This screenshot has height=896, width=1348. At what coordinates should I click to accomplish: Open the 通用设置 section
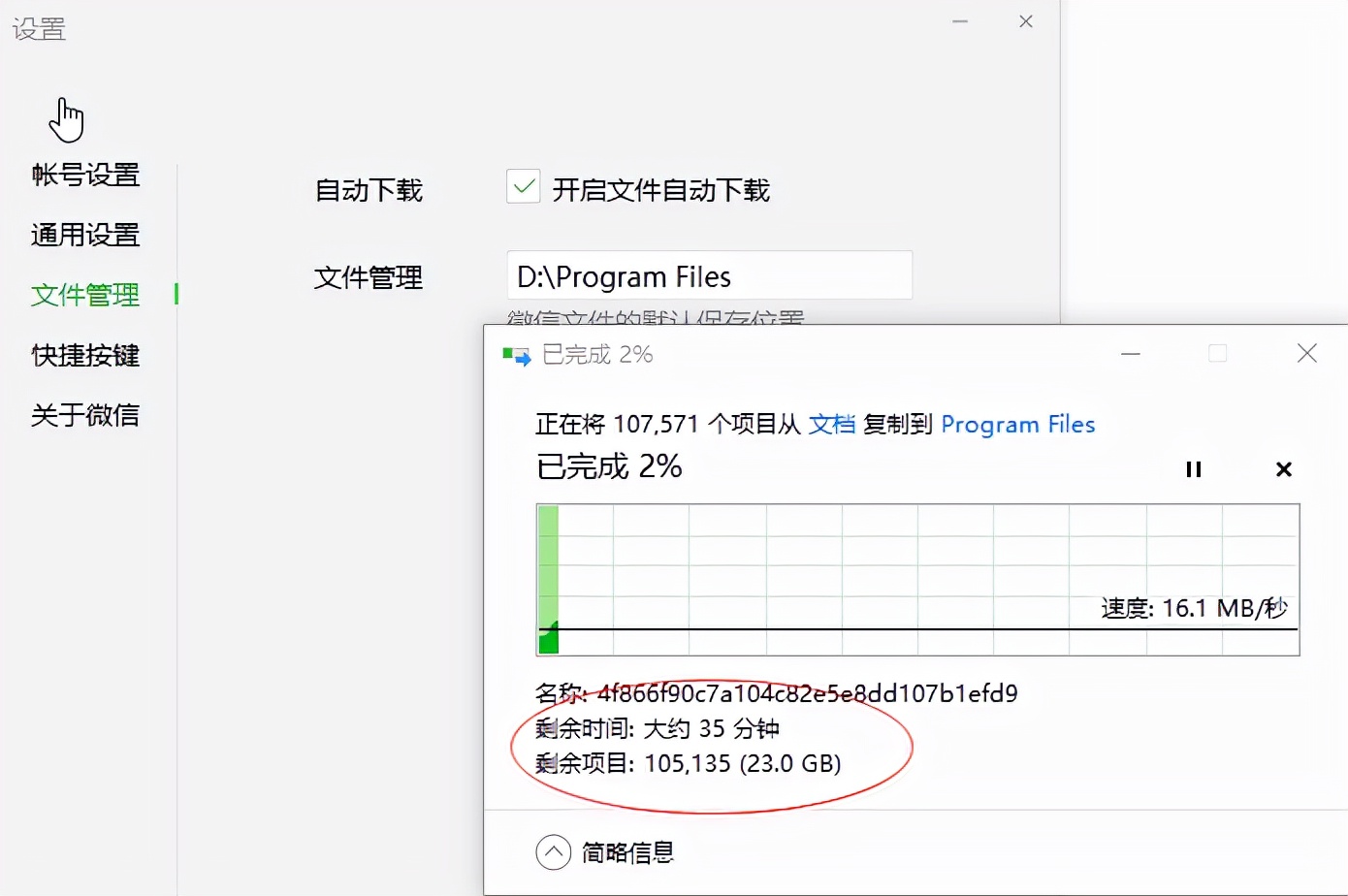click(85, 236)
